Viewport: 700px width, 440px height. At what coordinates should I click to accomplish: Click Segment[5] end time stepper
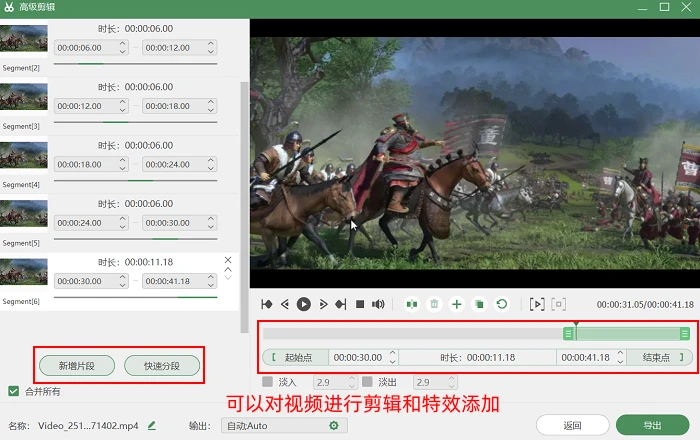click(211, 223)
